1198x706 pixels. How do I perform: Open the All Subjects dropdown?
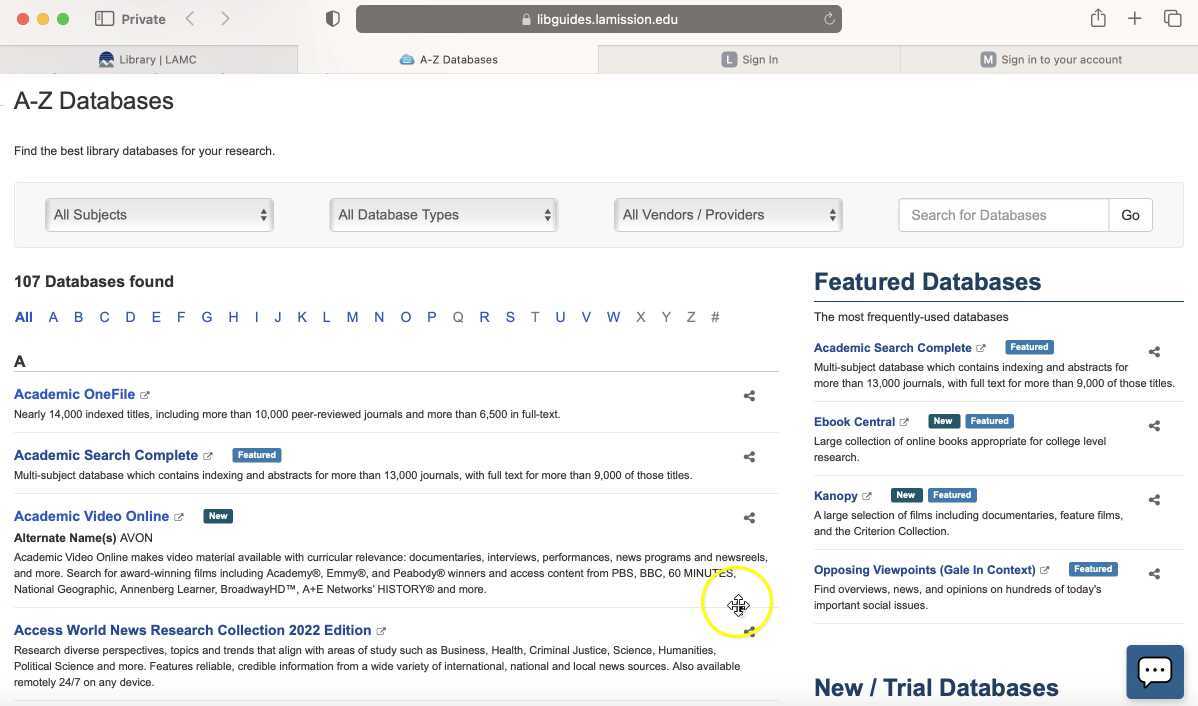(159, 214)
